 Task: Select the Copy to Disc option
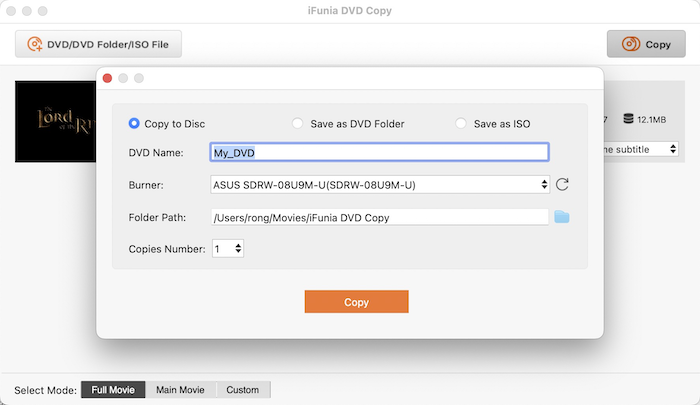134,124
